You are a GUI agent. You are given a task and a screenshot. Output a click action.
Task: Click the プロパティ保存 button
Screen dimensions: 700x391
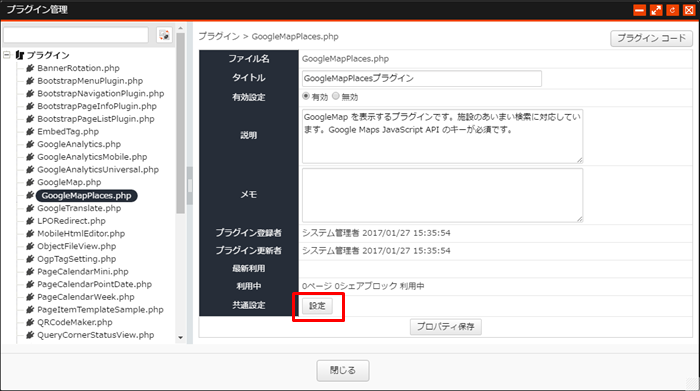click(x=446, y=327)
